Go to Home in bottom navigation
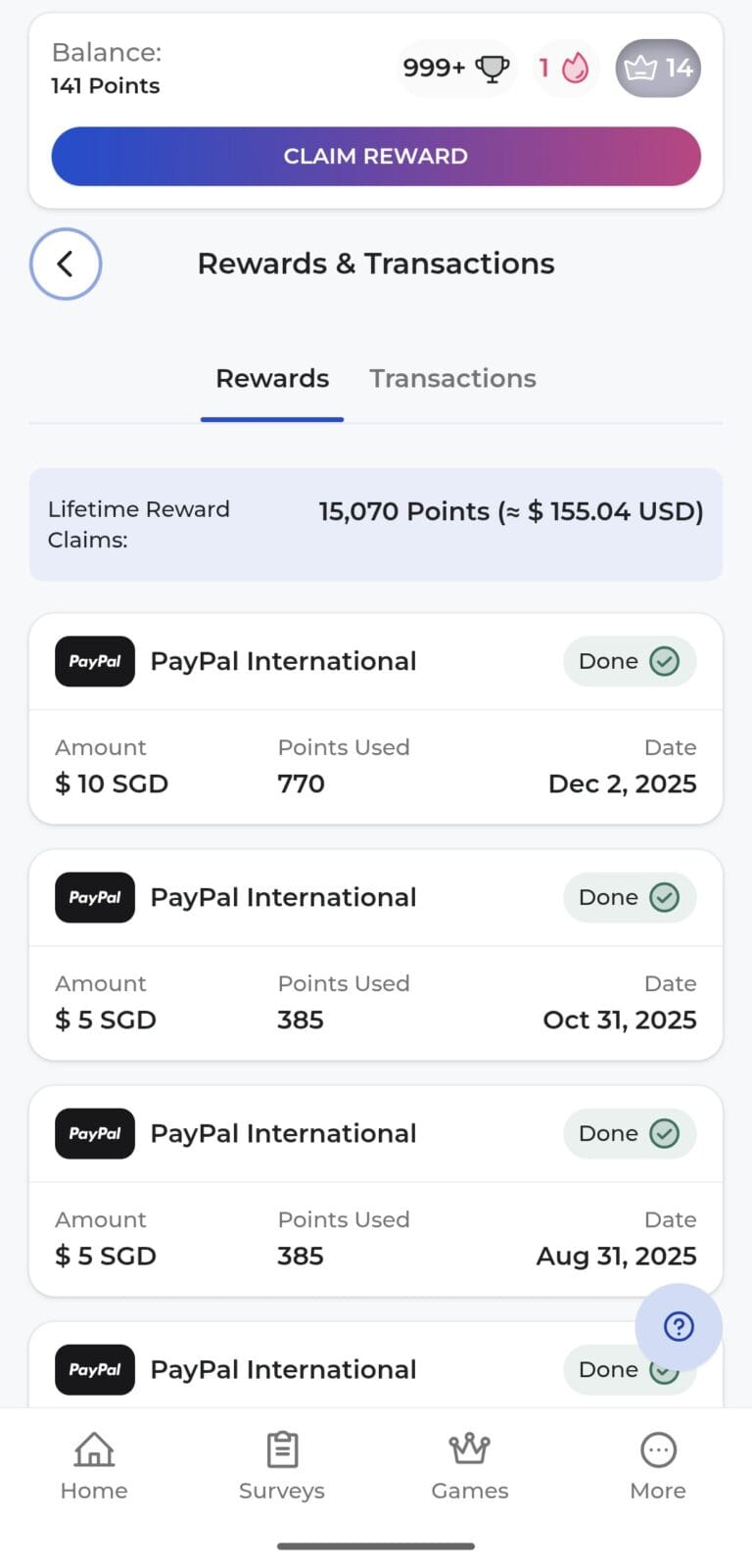Image resolution: width=752 pixels, height=1568 pixels. [x=94, y=1466]
